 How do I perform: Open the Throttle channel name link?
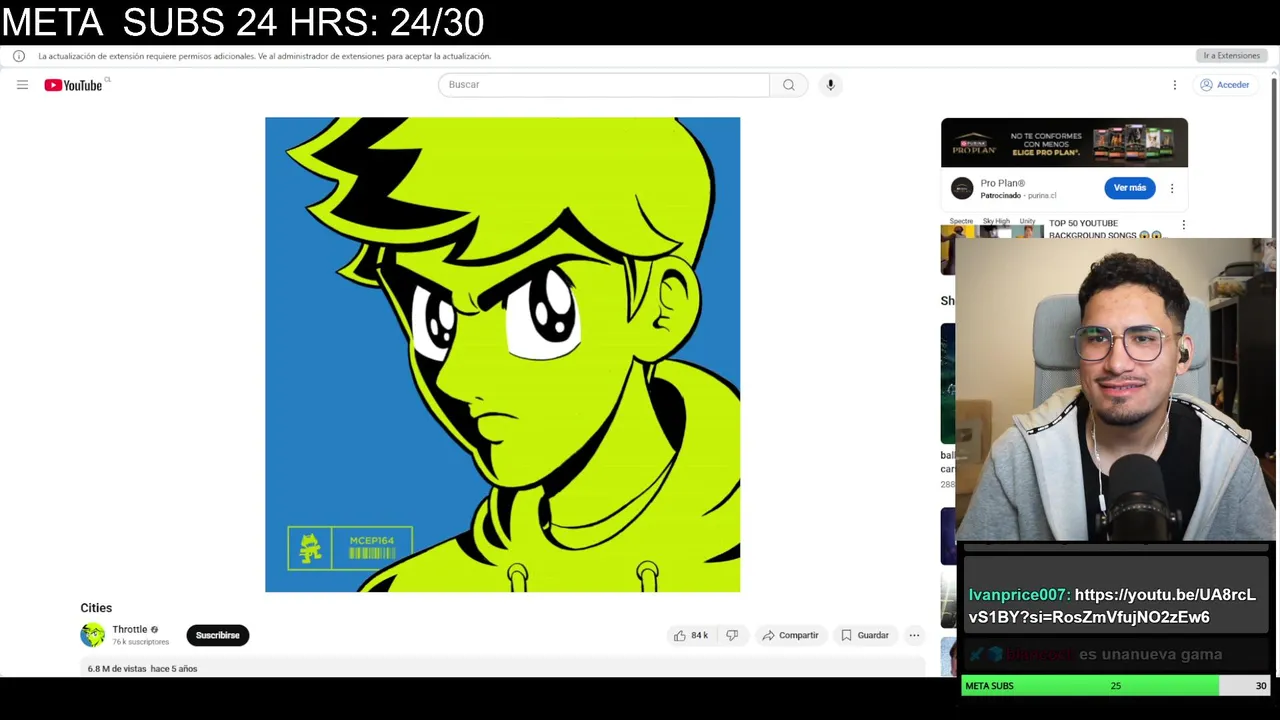point(130,630)
